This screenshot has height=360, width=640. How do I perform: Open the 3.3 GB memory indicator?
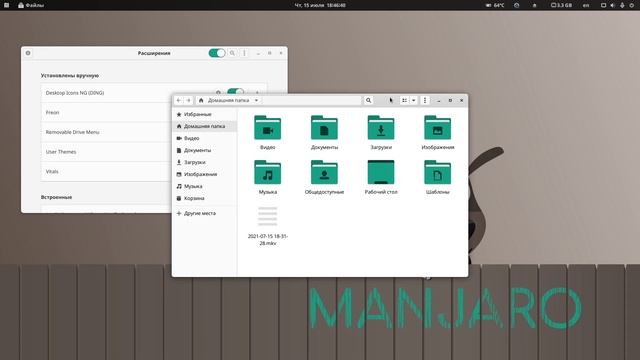tap(561, 5)
